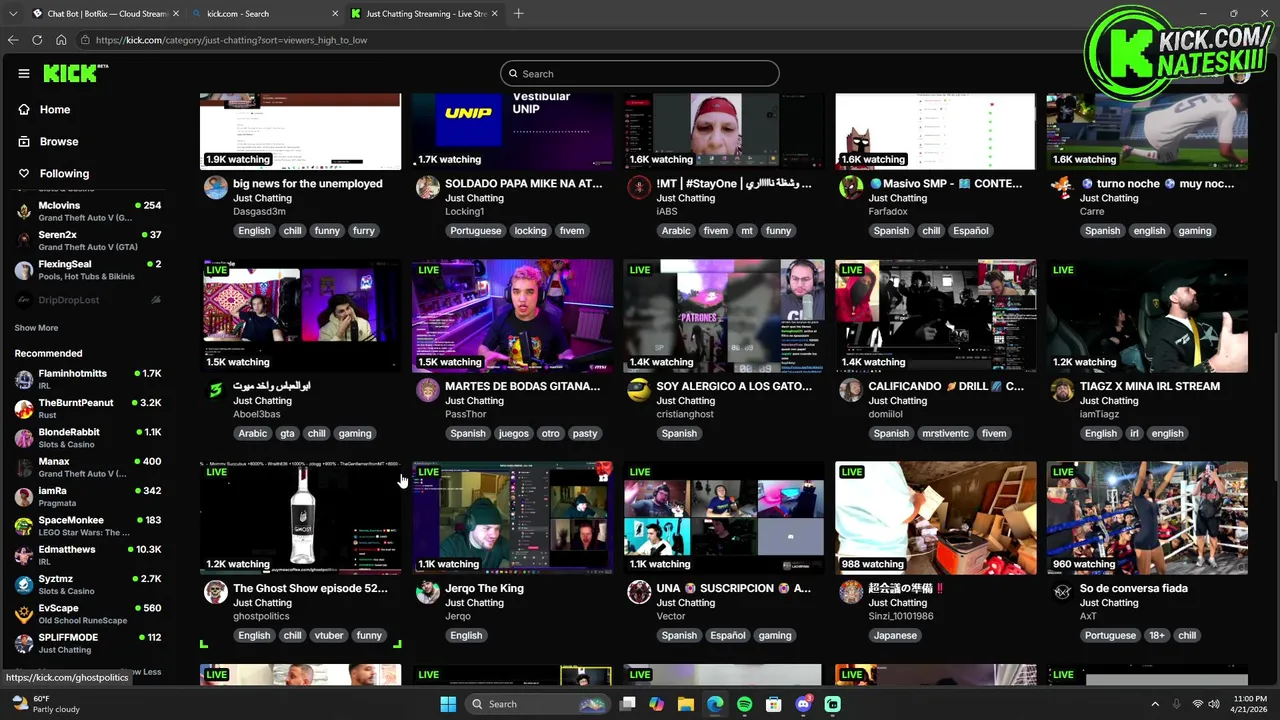Image resolution: width=1280 pixels, height=720 pixels.
Task: Open Mclovins channel in sidebar
Action: pyautogui.click(x=88, y=211)
